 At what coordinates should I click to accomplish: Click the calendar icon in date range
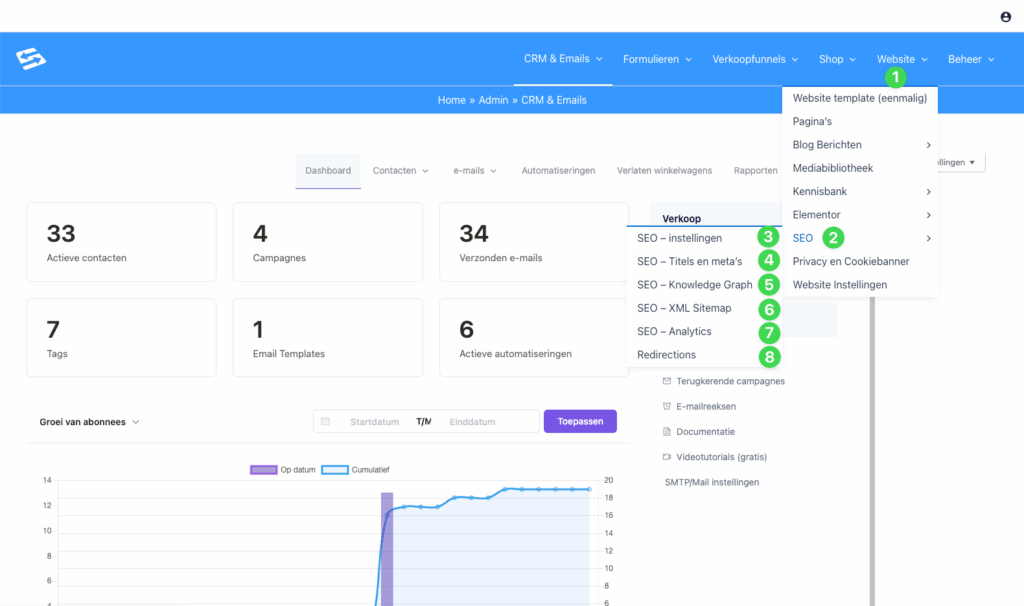coord(325,422)
